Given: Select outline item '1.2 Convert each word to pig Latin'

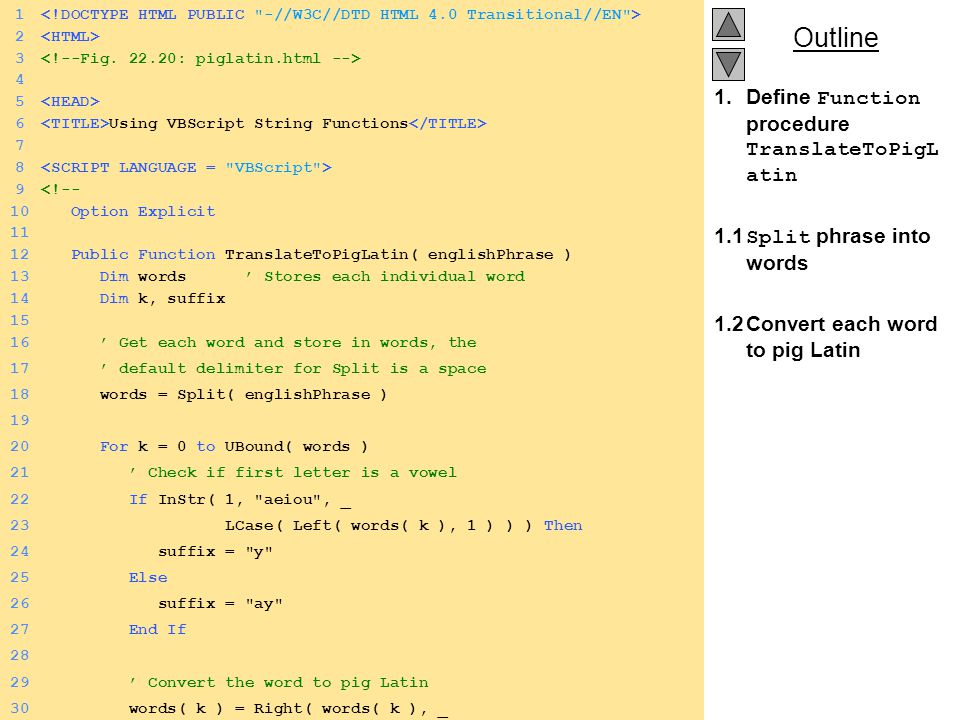Looking at the screenshot, I should click(x=825, y=337).
